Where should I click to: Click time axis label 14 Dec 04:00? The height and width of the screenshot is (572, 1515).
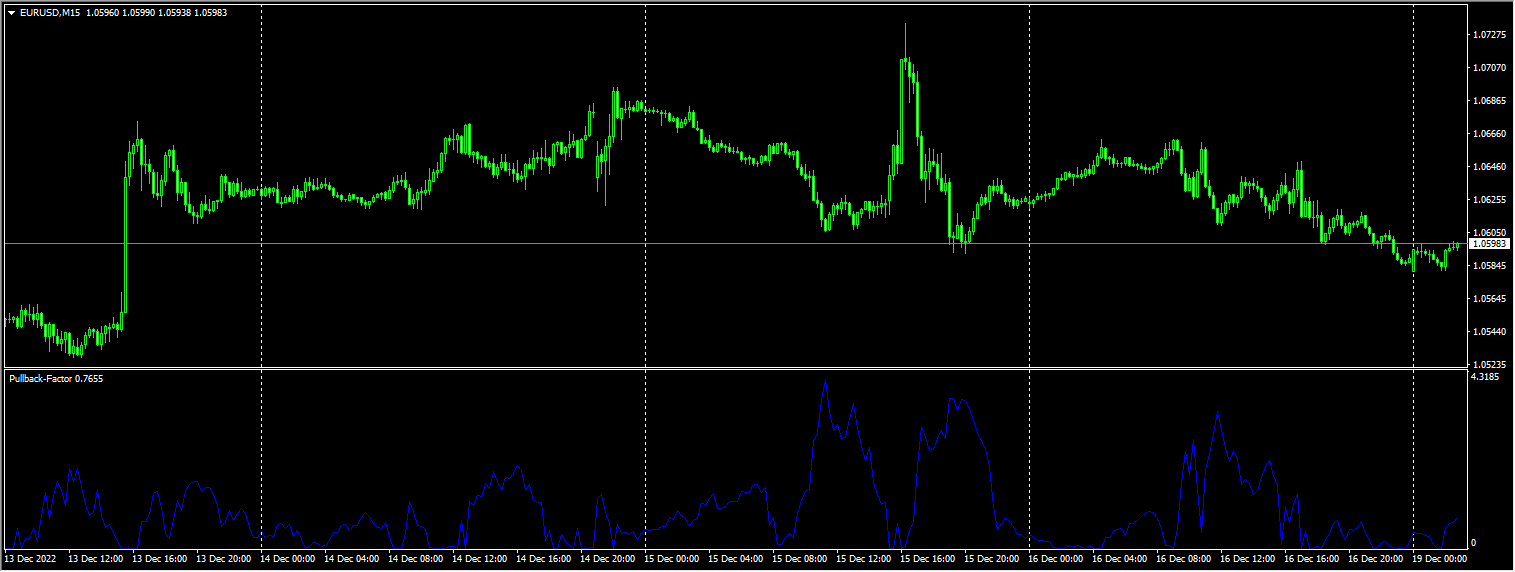pos(353,559)
